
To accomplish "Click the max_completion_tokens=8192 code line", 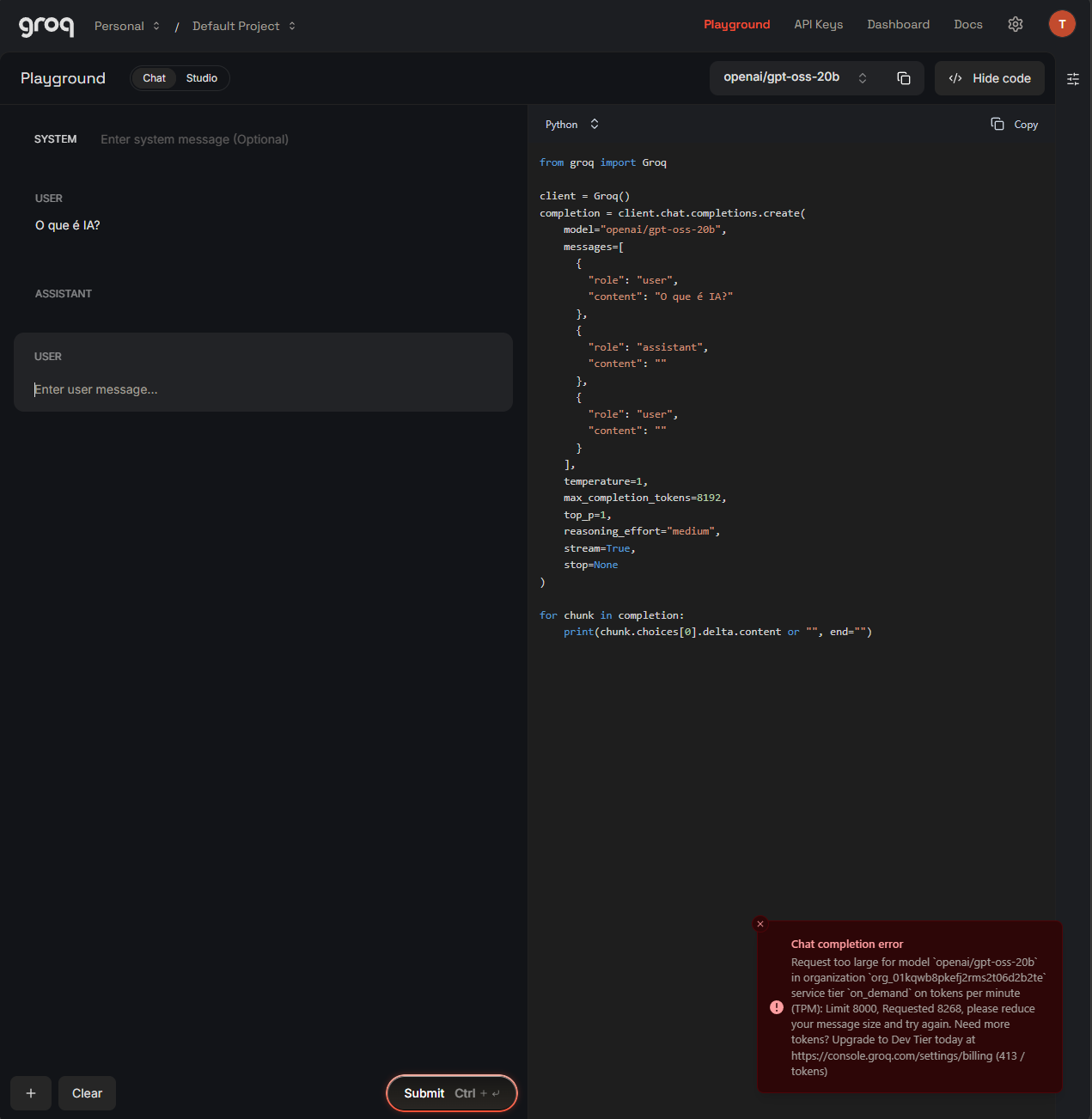I will pyautogui.click(x=645, y=498).
